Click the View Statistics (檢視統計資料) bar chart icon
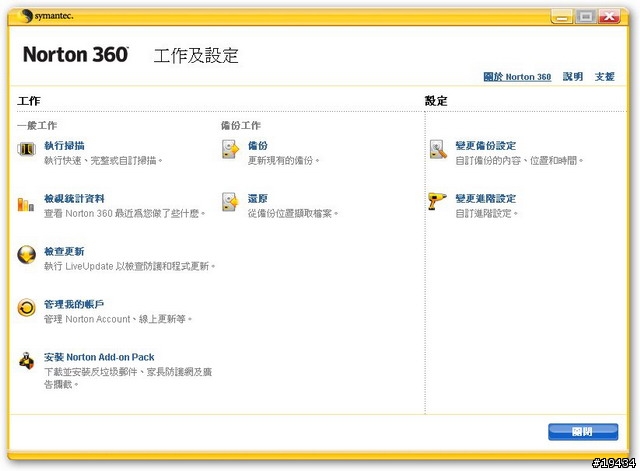Image resolution: width=640 pixels, height=471 pixels. 26,204
